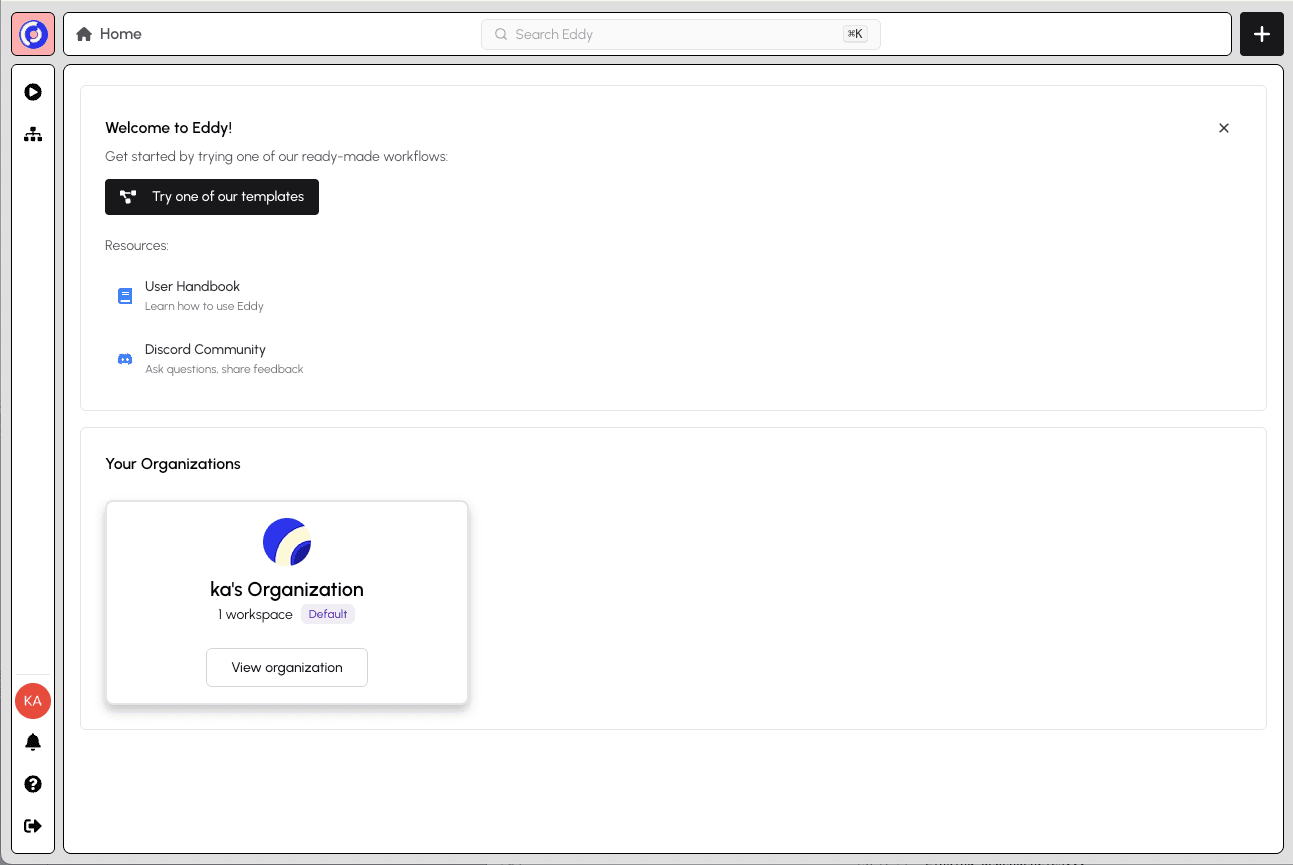Click the Discord icon next to Discord Community

click(124, 358)
